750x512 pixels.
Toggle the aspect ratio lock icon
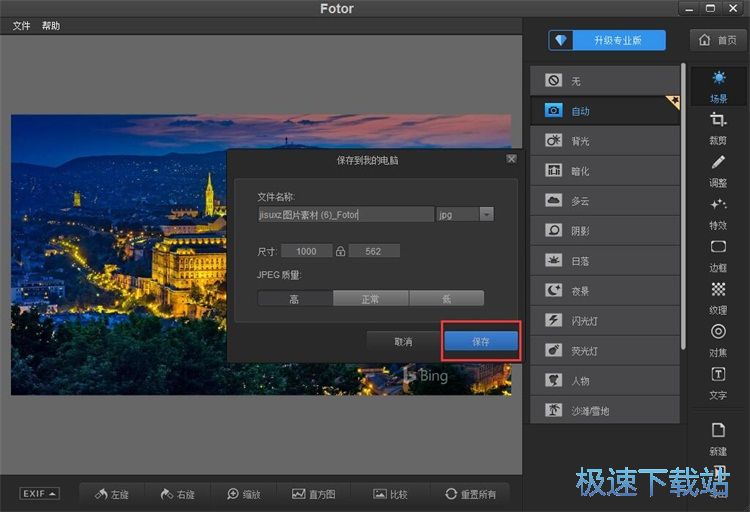(x=340, y=251)
